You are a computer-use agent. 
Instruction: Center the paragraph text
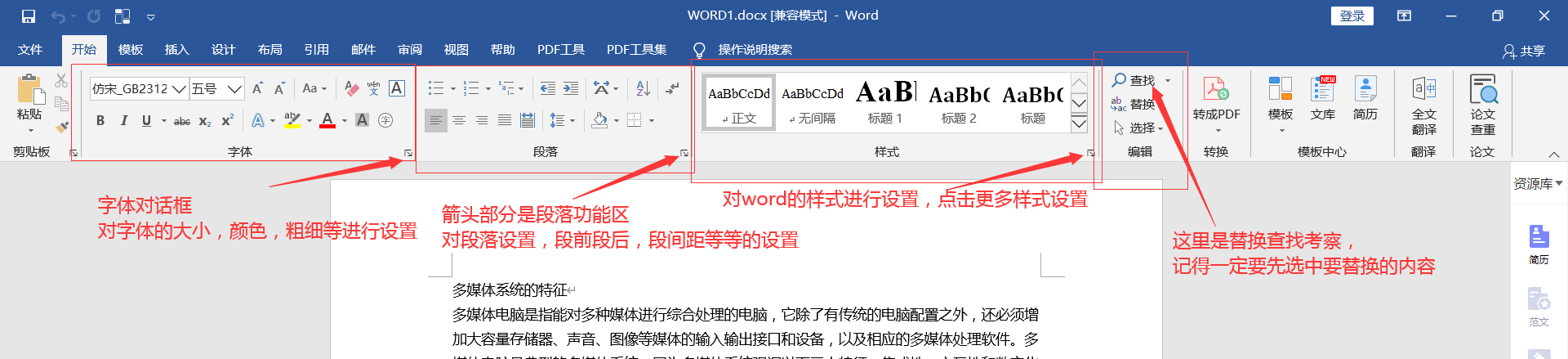point(459,120)
